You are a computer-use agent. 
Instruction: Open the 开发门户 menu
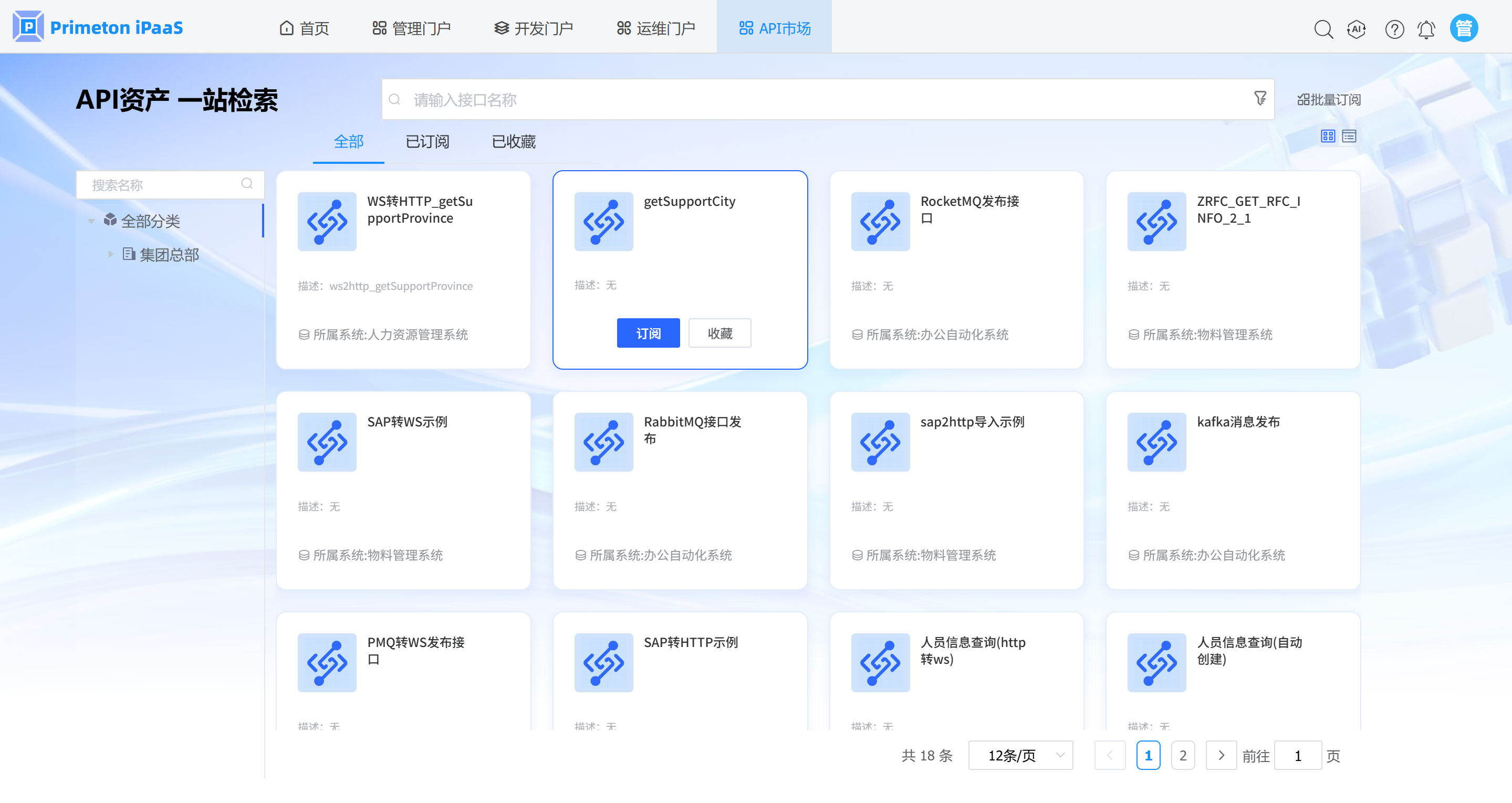[534, 28]
